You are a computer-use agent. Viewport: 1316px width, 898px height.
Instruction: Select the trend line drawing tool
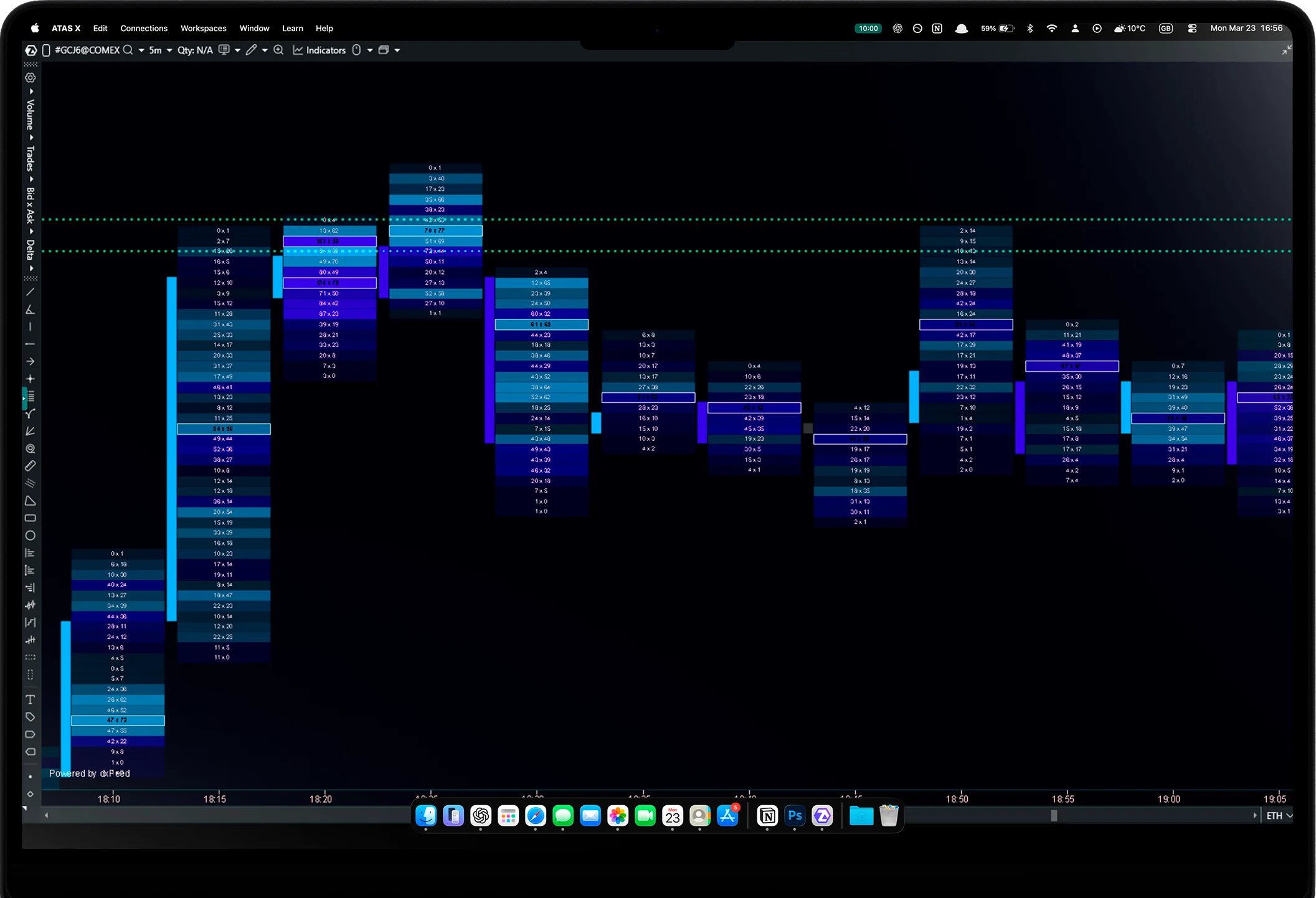pos(30,292)
